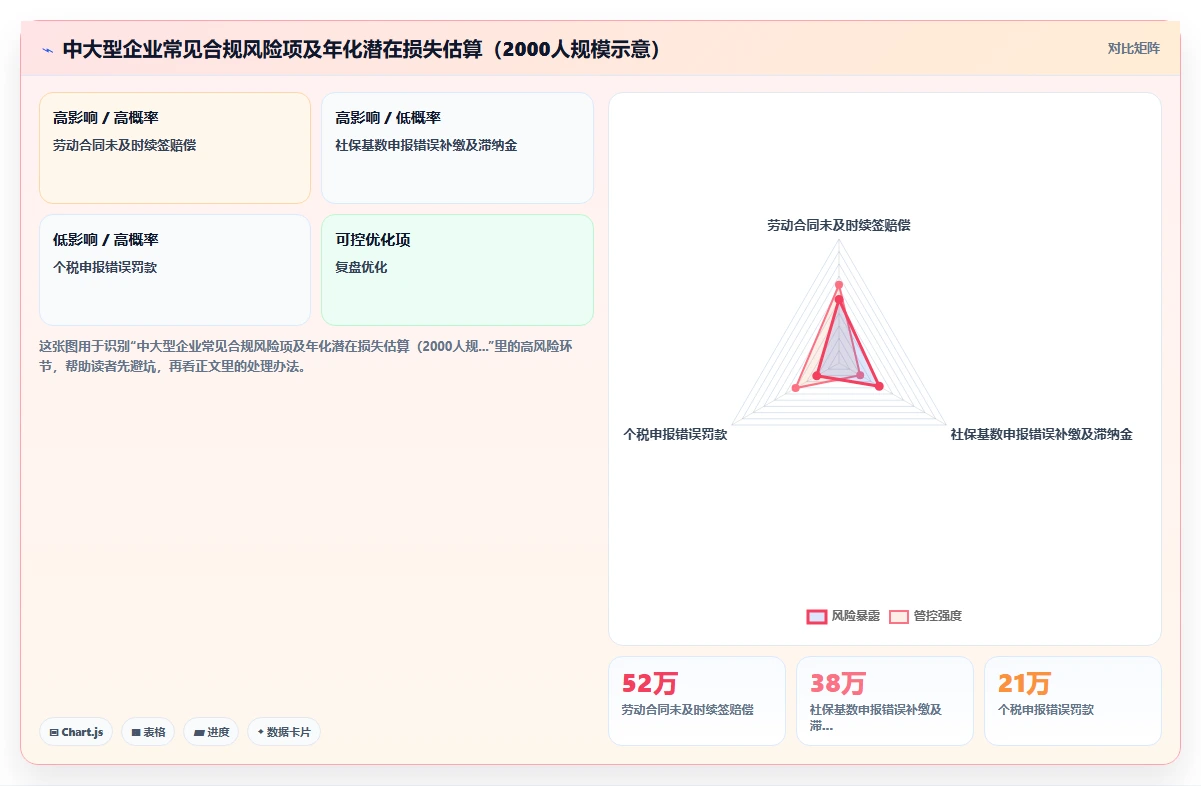Image resolution: width=1201 pixels, height=786 pixels.
Task: Click 劳动合同未及时续签赔偿 in the top-left matrix card
Action: [124, 145]
